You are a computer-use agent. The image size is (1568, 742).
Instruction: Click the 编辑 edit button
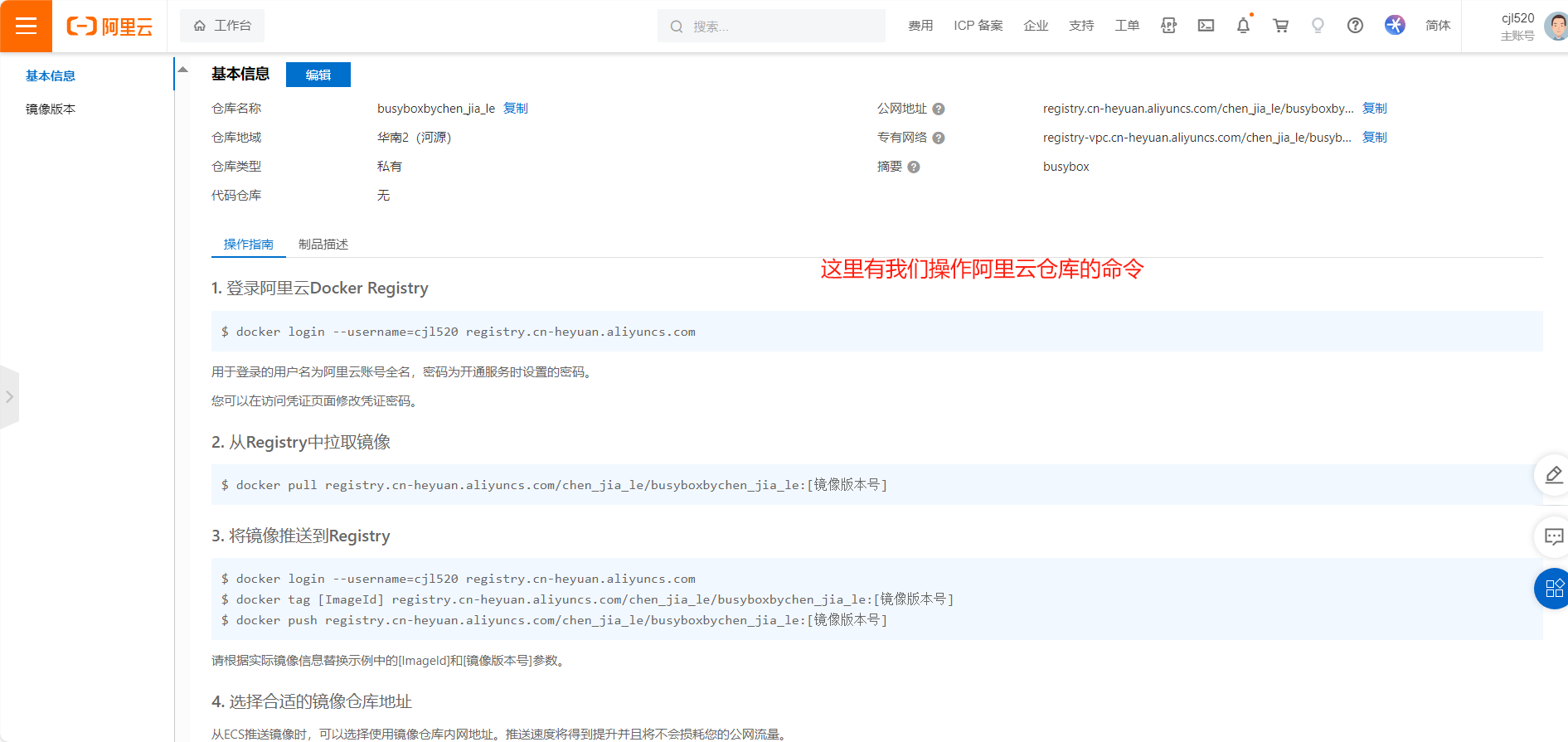[x=318, y=75]
